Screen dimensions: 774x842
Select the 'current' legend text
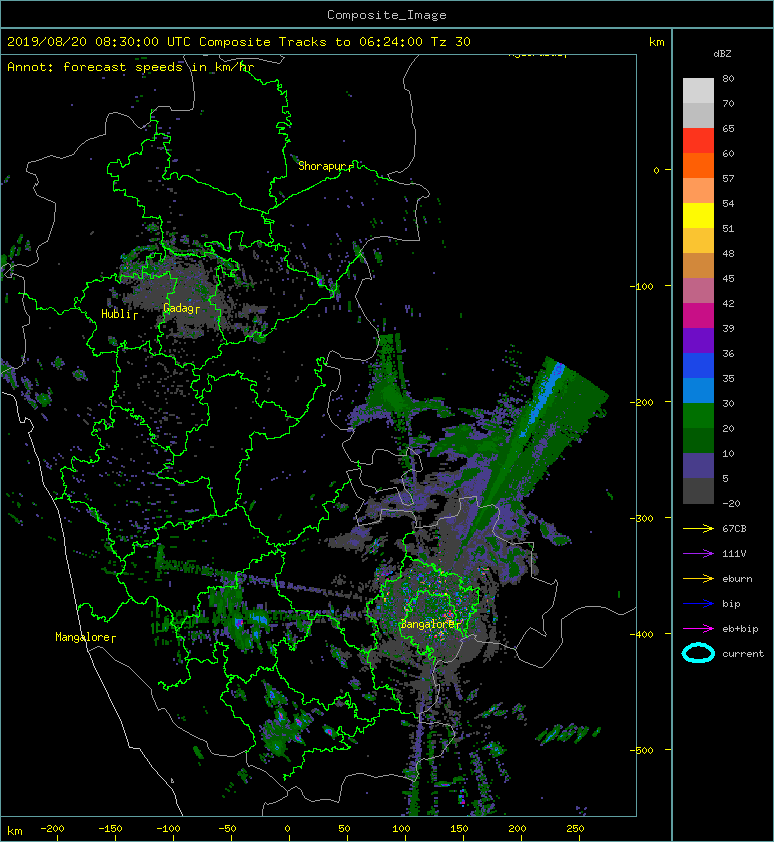(x=743, y=654)
